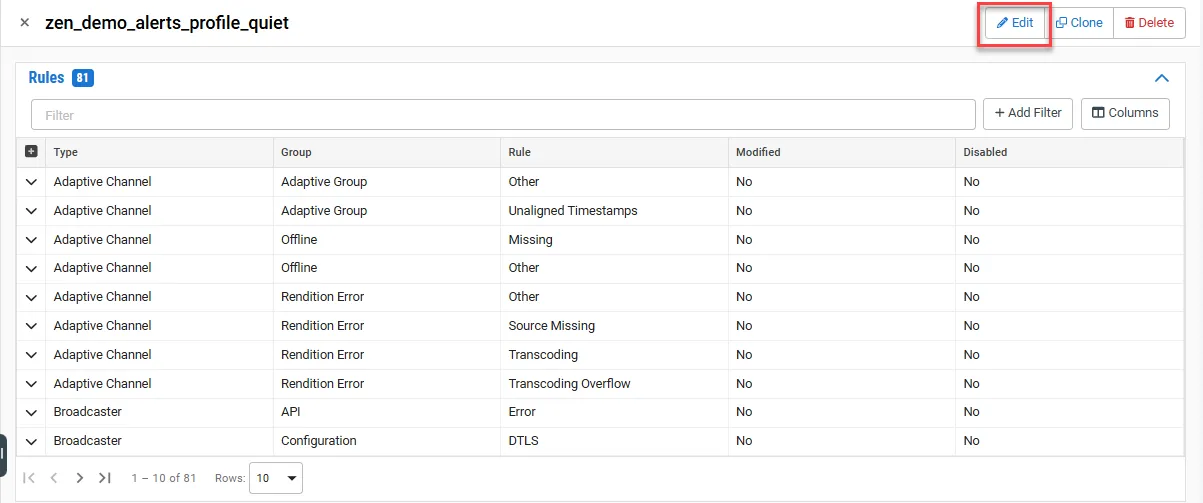Expand the Broadcaster Configuration DTLS row

point(31,441)
